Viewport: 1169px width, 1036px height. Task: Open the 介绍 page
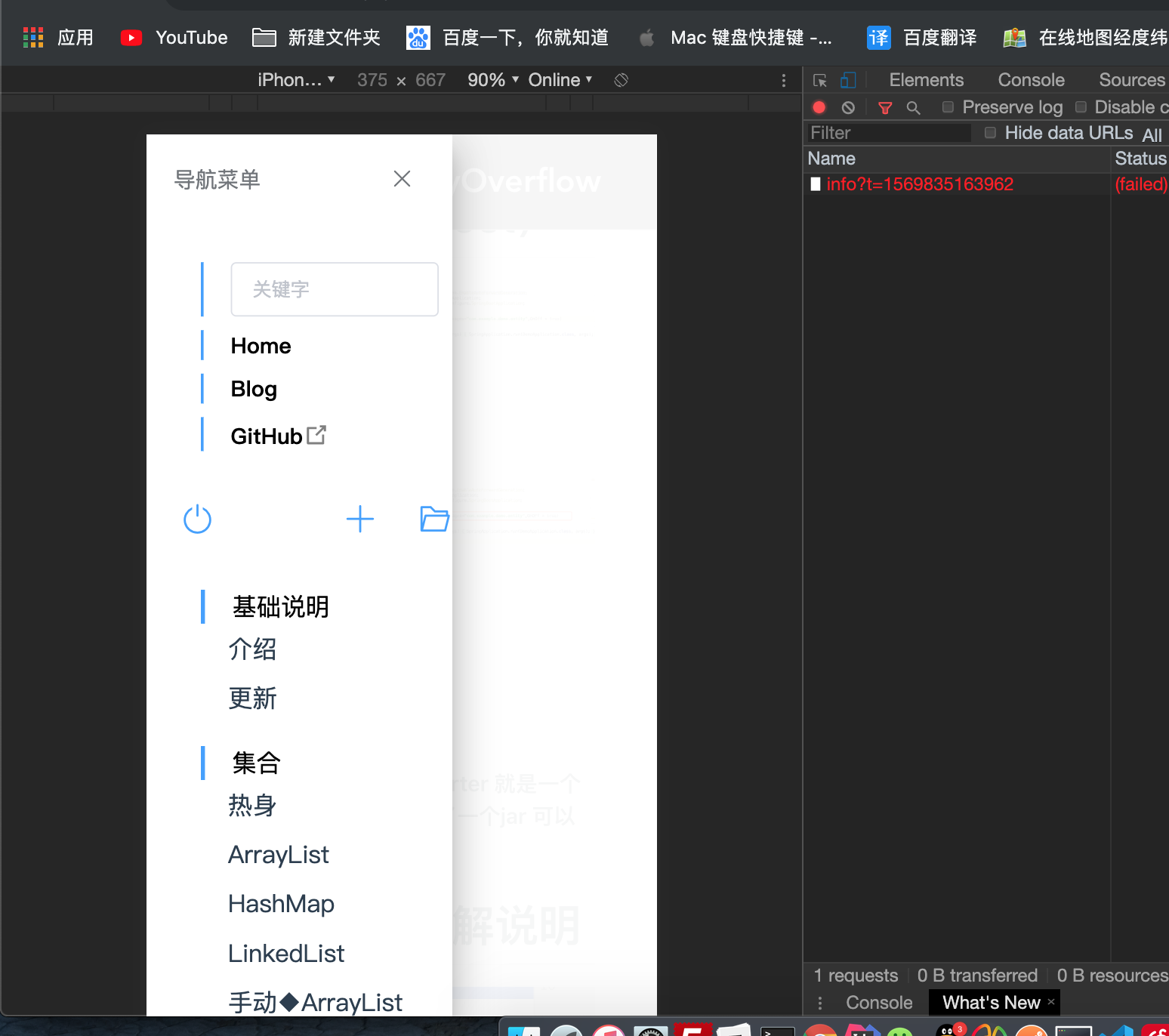click(252, 649)
